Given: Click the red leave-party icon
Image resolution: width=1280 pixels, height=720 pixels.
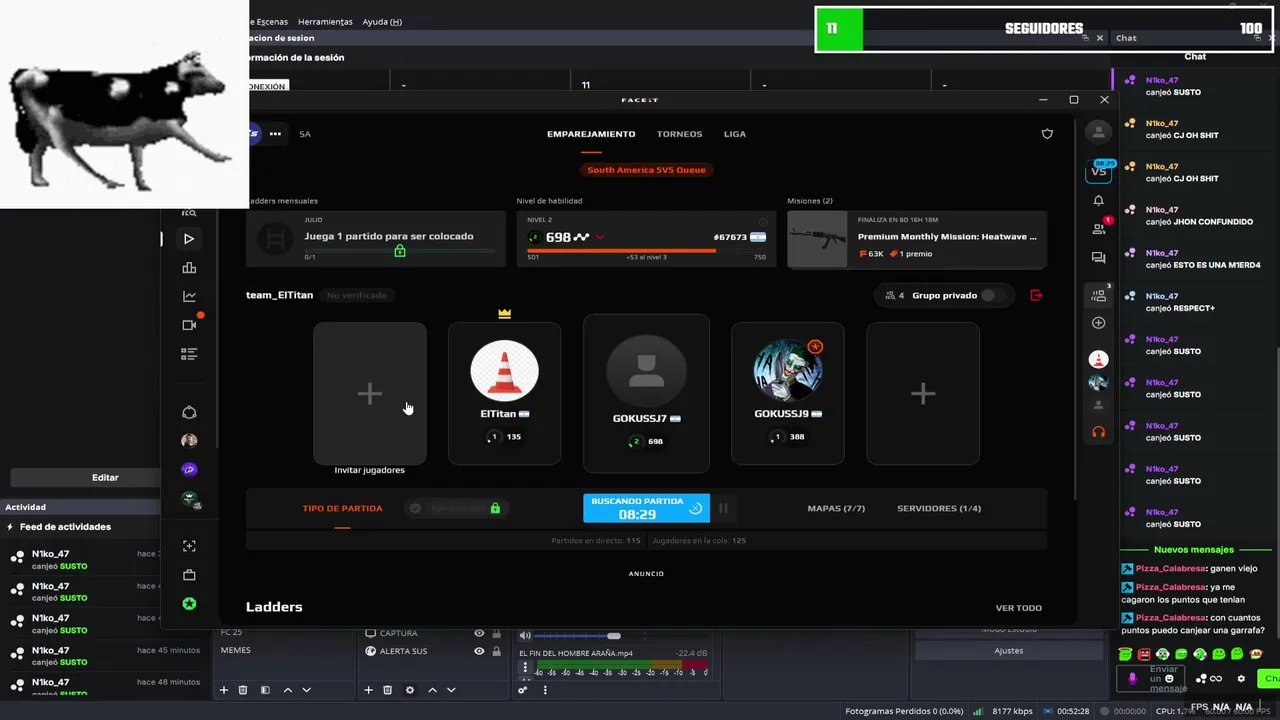Looking at the screenshot, I should tap(1036, 295).
